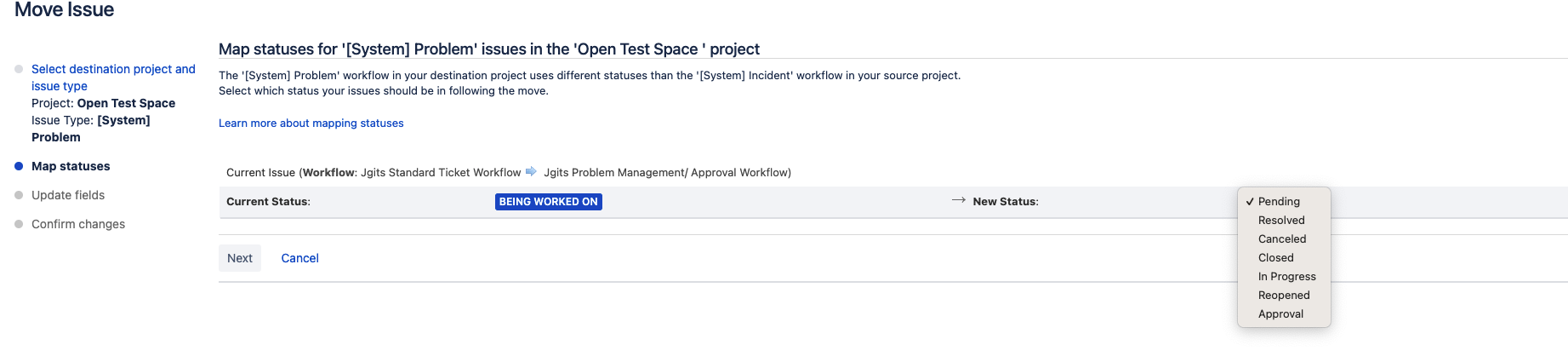Click the Next button

pos(240,258)
